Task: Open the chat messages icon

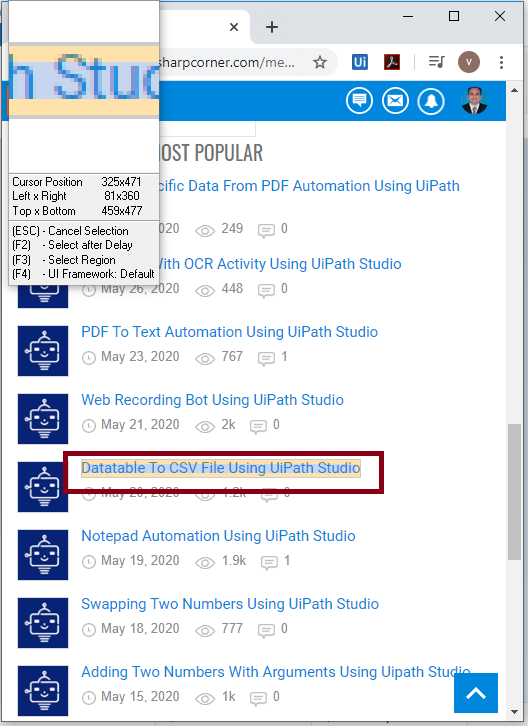Action: [x=359, y=100]
